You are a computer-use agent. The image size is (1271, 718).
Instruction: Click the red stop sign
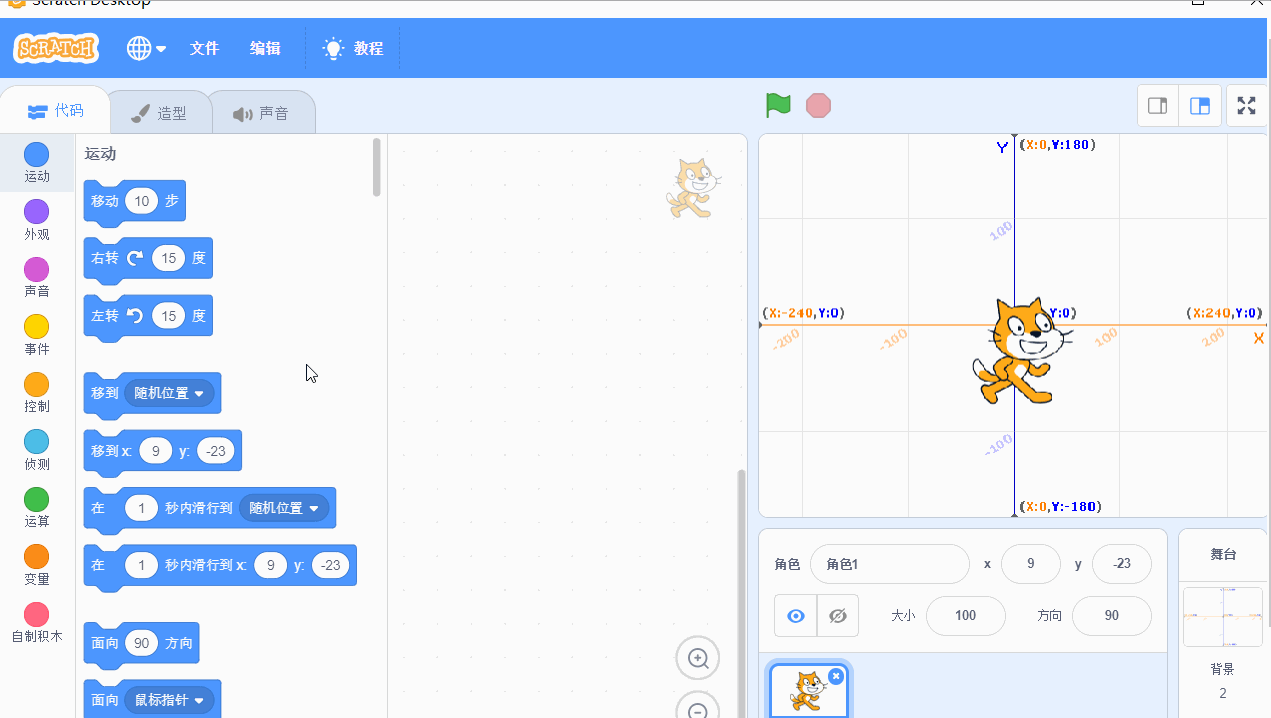point(818,105)
